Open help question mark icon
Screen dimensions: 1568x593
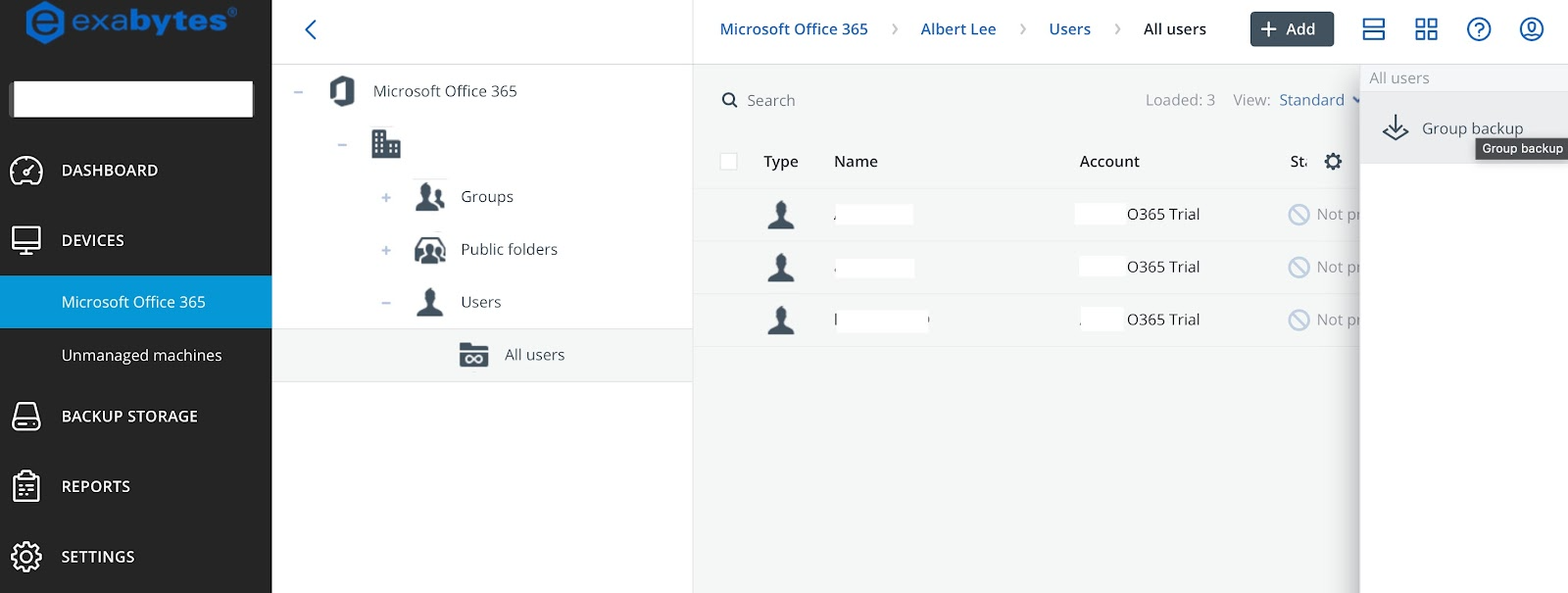point(1479,29)
